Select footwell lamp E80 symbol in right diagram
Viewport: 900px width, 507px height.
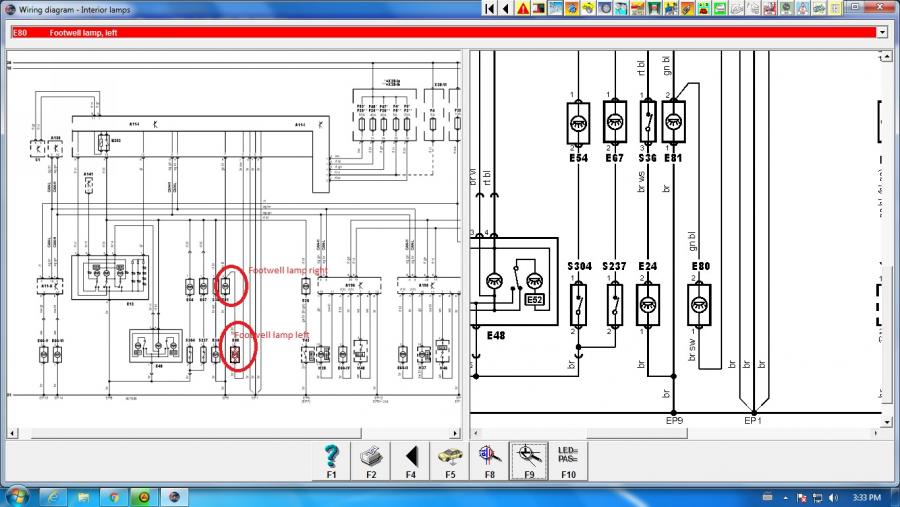click(x=699, y=304)
